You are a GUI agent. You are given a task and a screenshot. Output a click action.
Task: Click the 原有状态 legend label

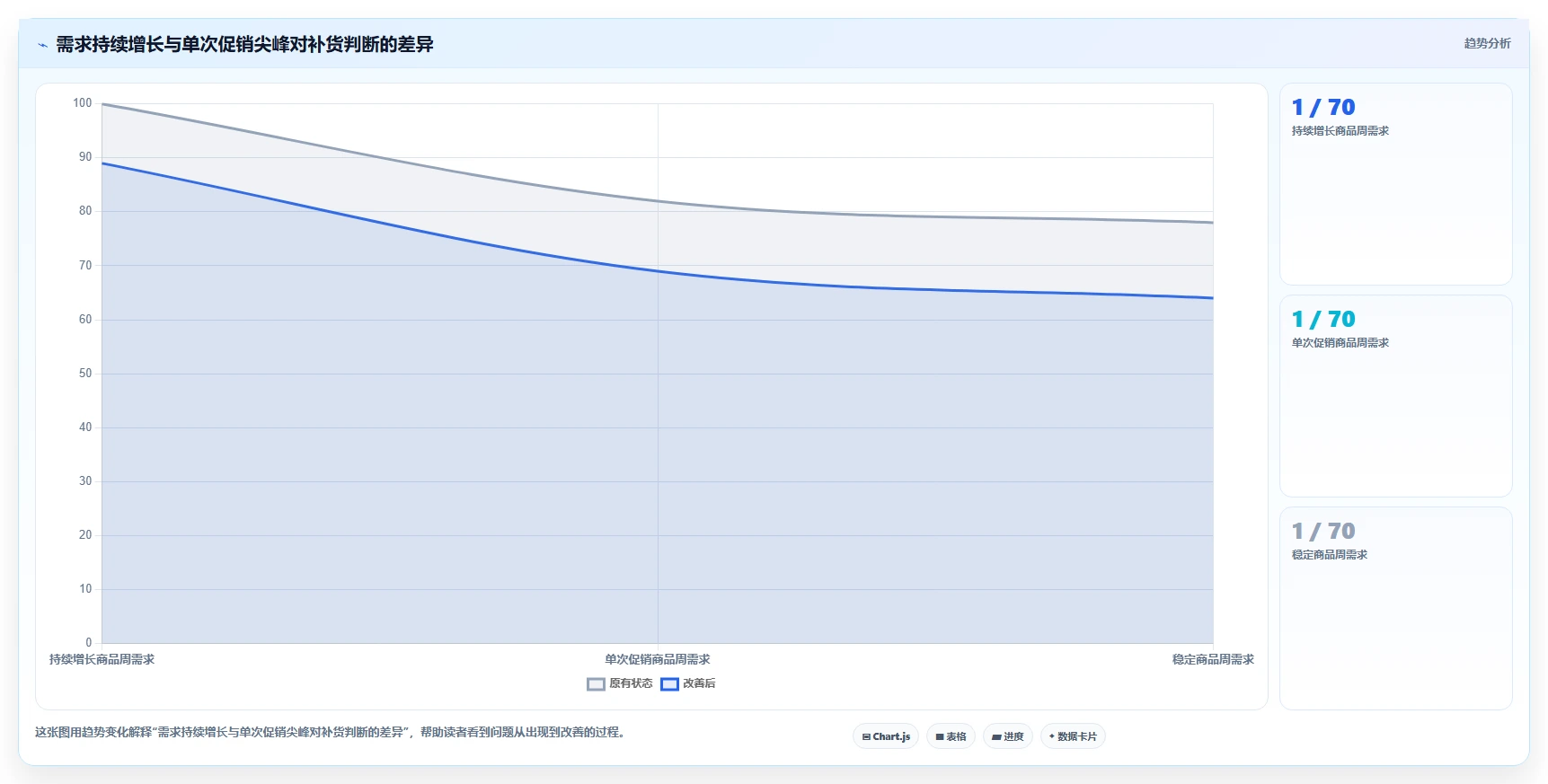631,683
